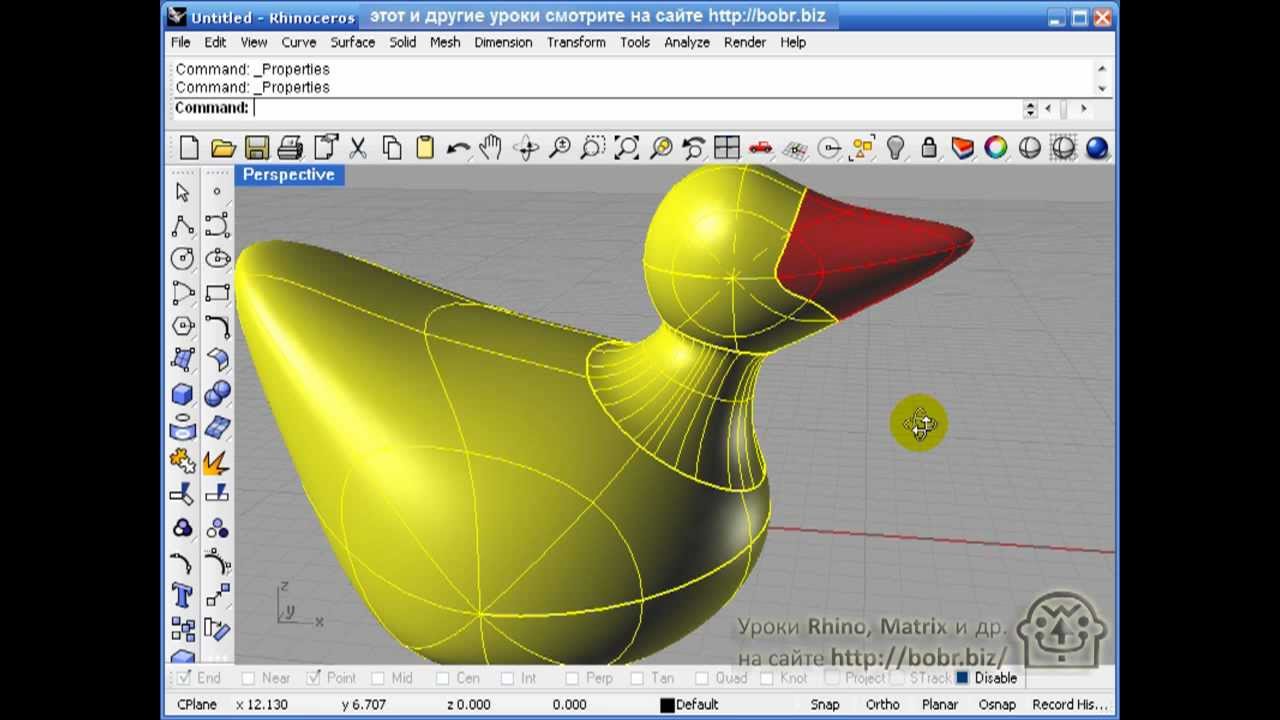Save the model with the floppy icon

[x=257, y=148]
